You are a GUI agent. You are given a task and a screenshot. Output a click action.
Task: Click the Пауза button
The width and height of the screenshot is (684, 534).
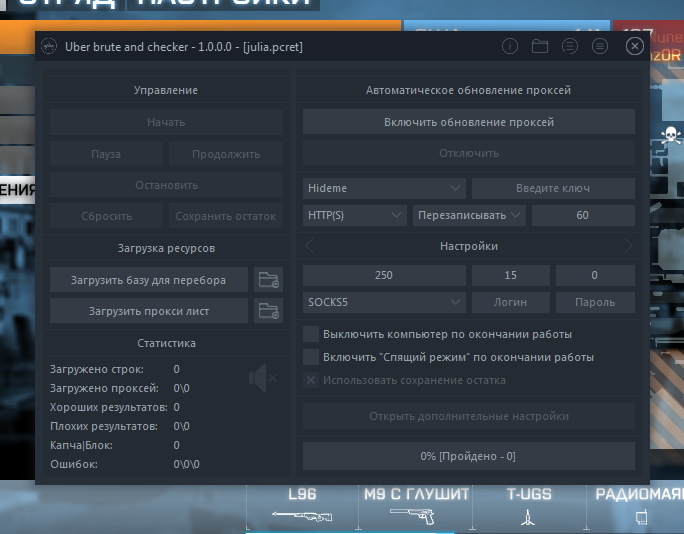click(x=106, y=154)
